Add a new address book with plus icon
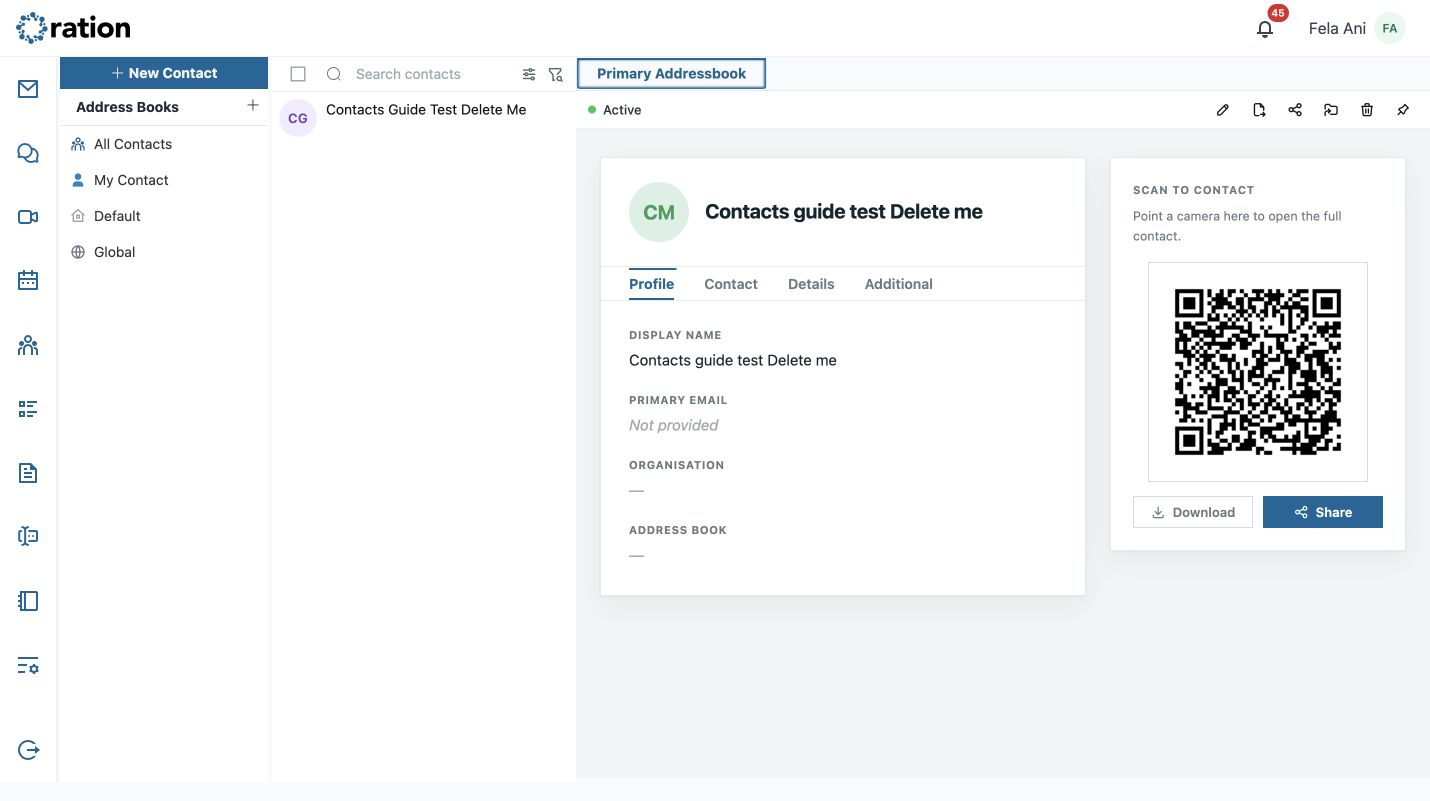Screen dimensions: 1430x801 point(253,105)
